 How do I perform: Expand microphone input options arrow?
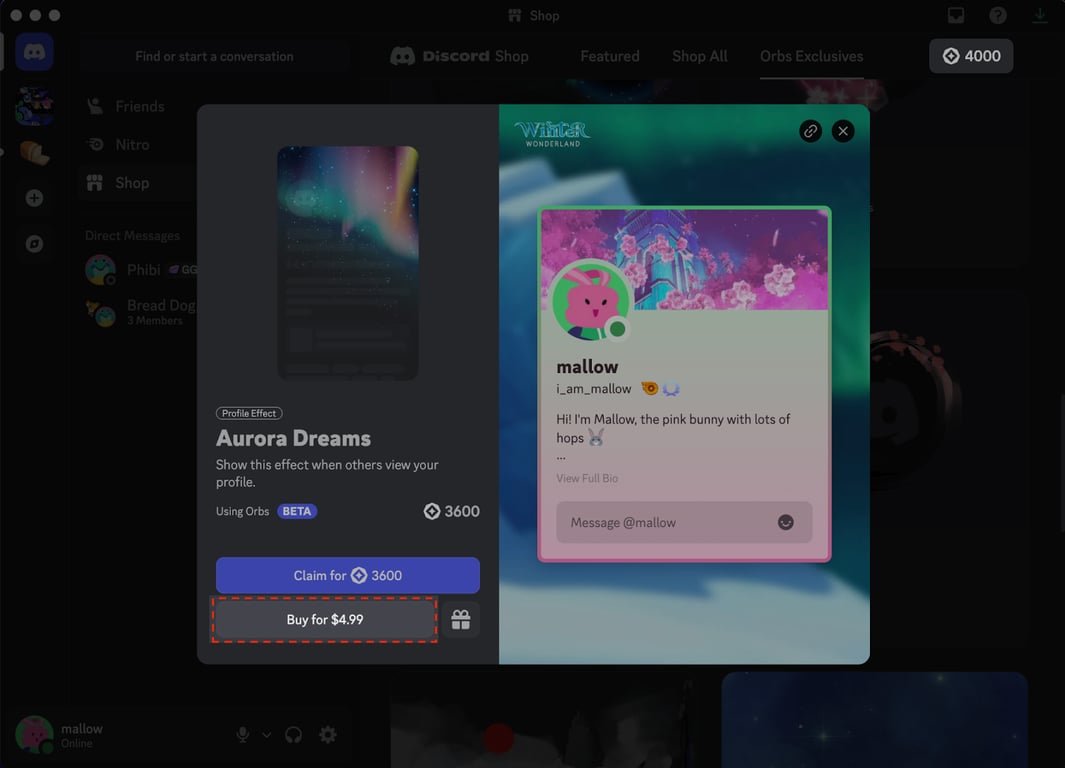pos(267,735)
